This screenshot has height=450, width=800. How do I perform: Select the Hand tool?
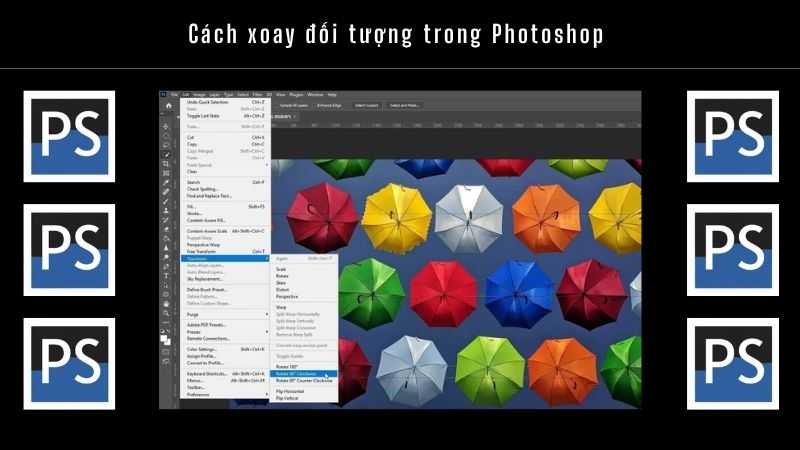166,304
